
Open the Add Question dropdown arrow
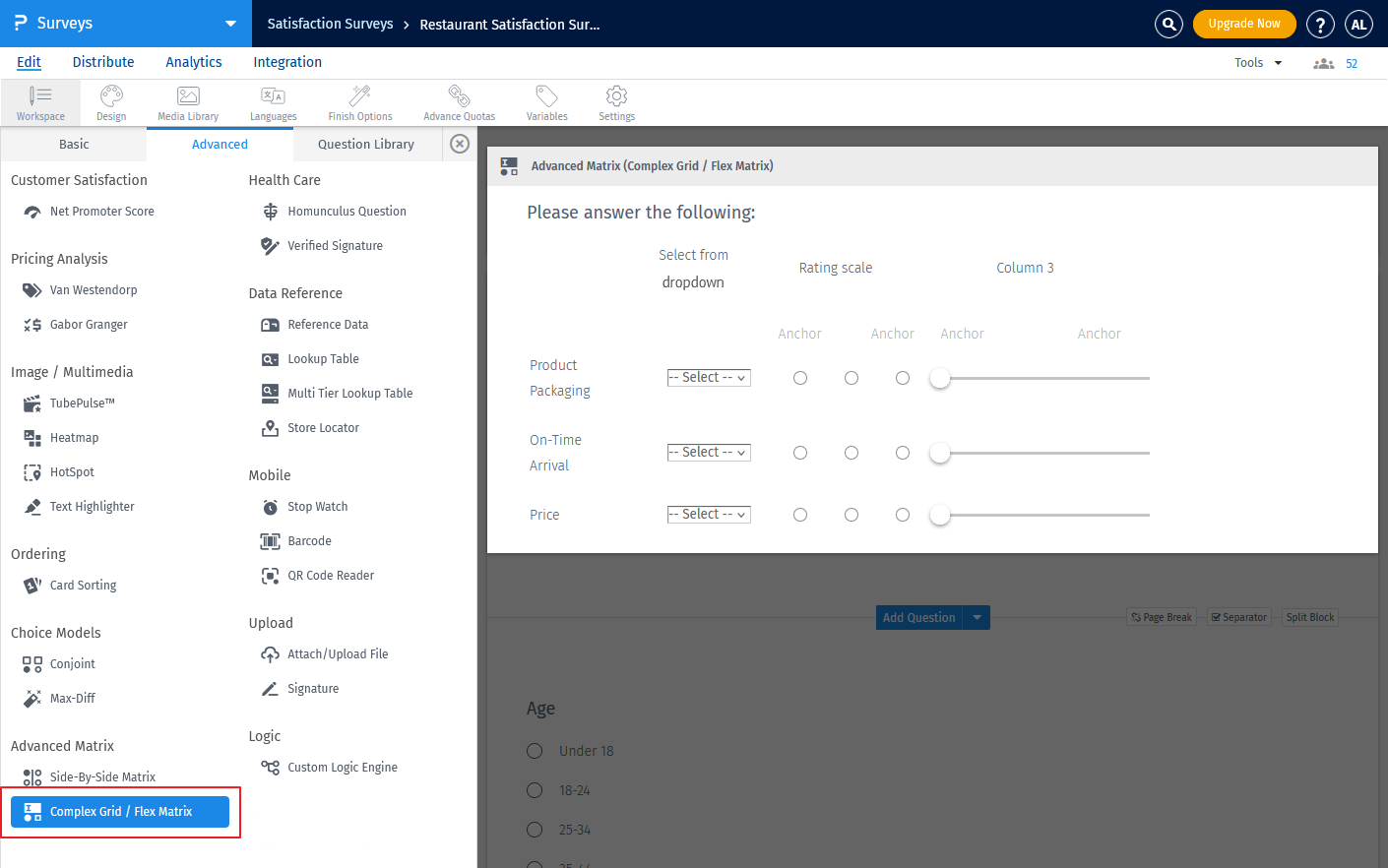977,618
